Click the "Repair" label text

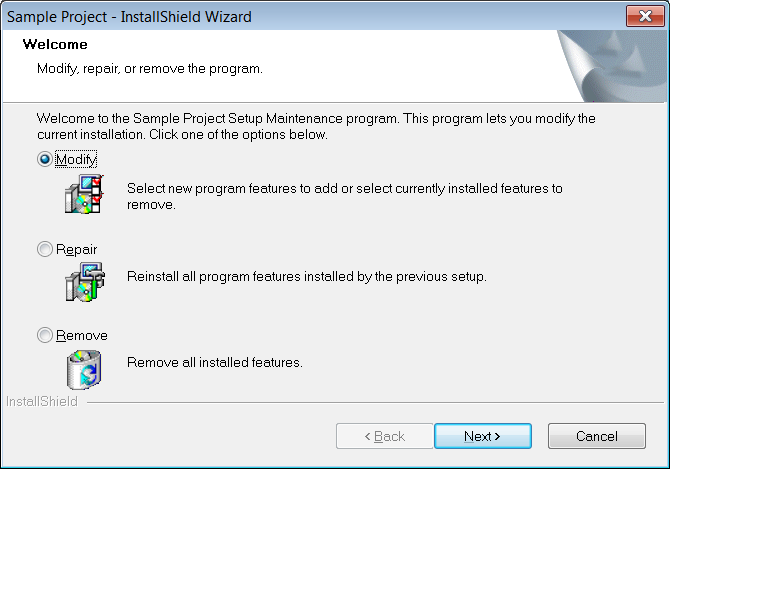tap(76, 250)
